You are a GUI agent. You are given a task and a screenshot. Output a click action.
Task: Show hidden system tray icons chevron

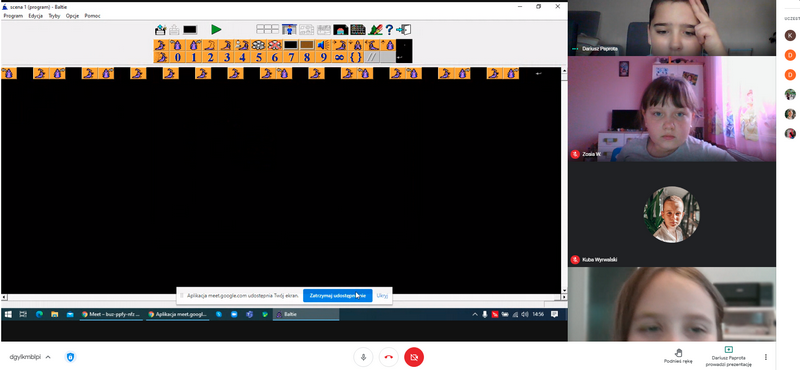[x=474, y=314]
